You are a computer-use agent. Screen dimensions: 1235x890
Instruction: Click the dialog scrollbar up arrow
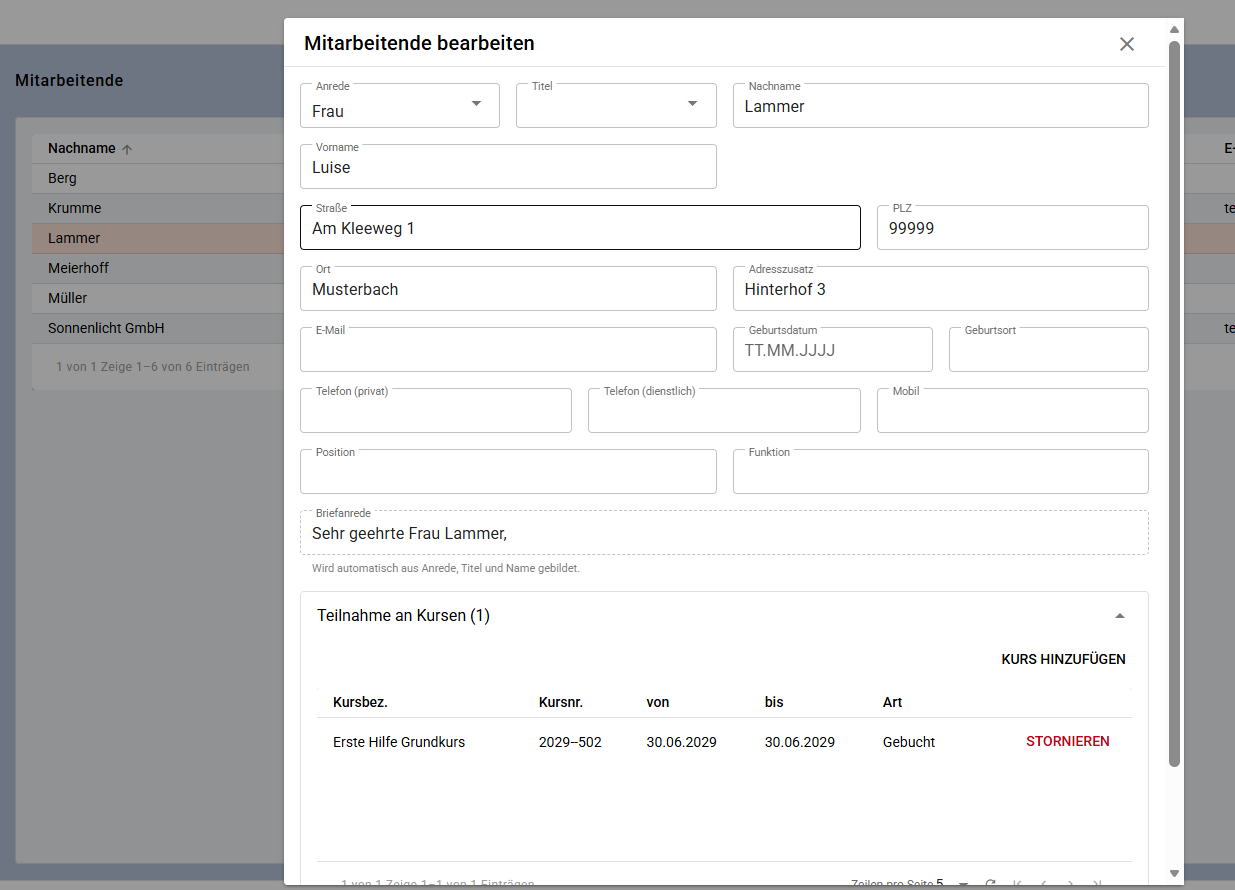[x=1175, y=29]
